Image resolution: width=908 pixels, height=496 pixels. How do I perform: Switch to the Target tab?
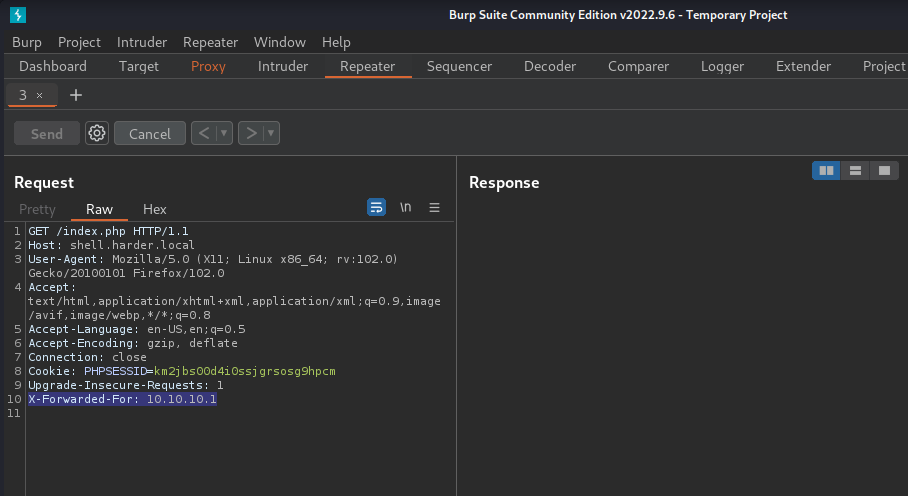tap(138, 67)
